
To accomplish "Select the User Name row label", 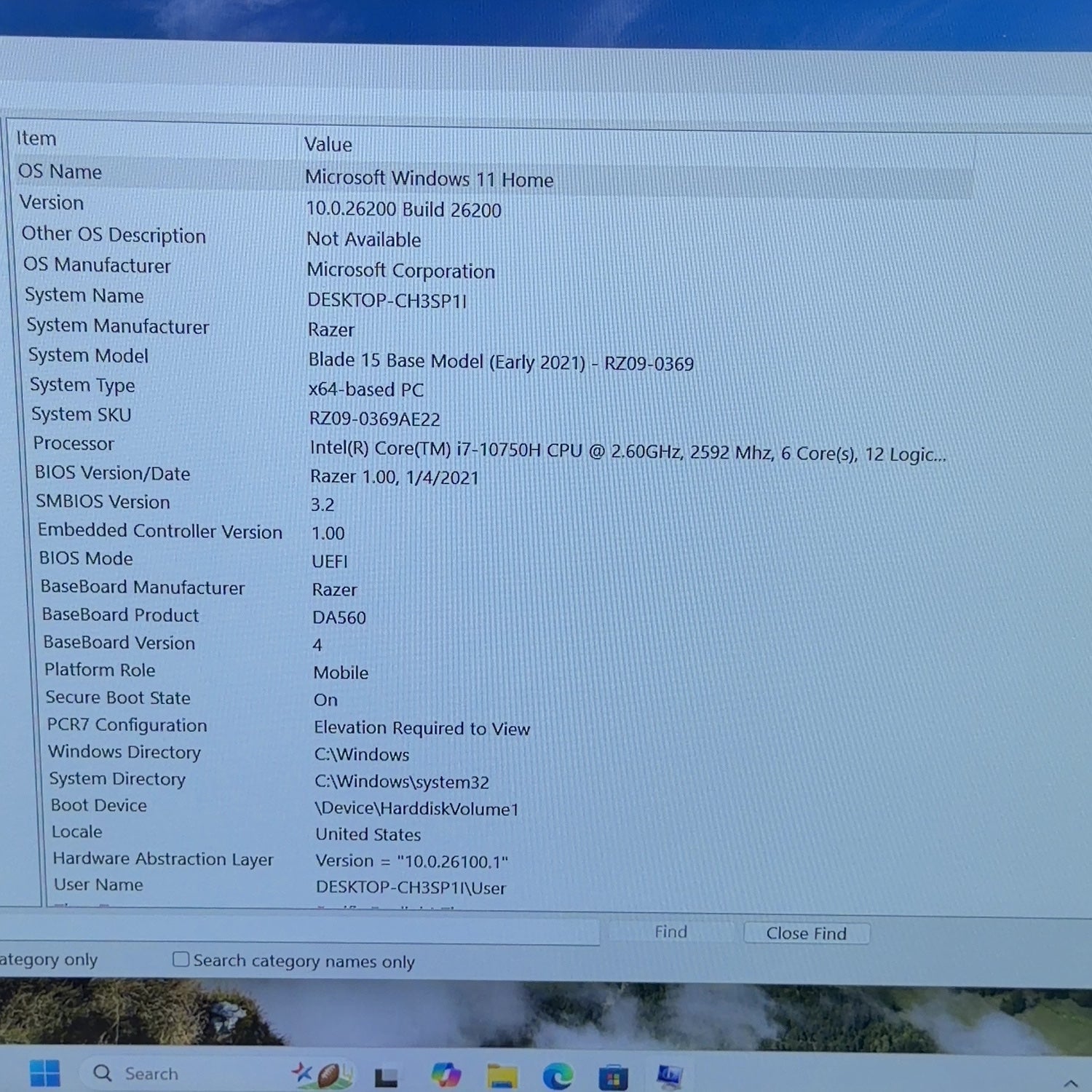I will (x=98, y=885).
